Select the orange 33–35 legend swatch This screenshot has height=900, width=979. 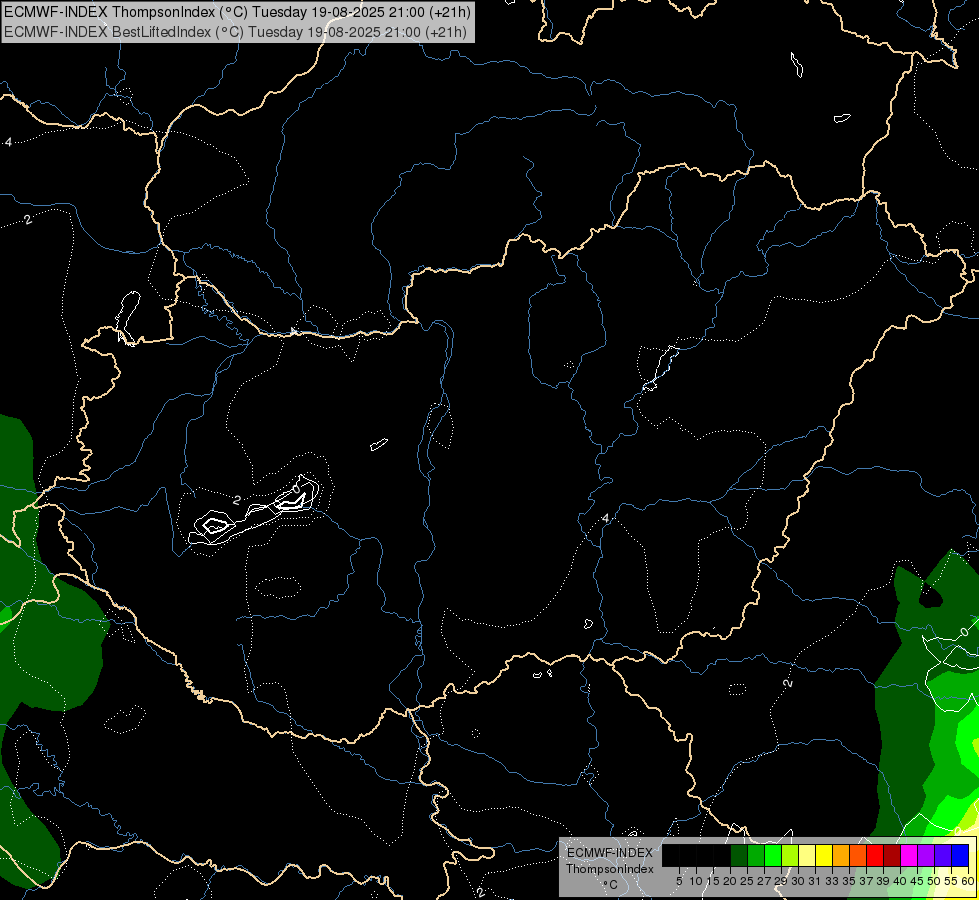(x=841, y=855)
